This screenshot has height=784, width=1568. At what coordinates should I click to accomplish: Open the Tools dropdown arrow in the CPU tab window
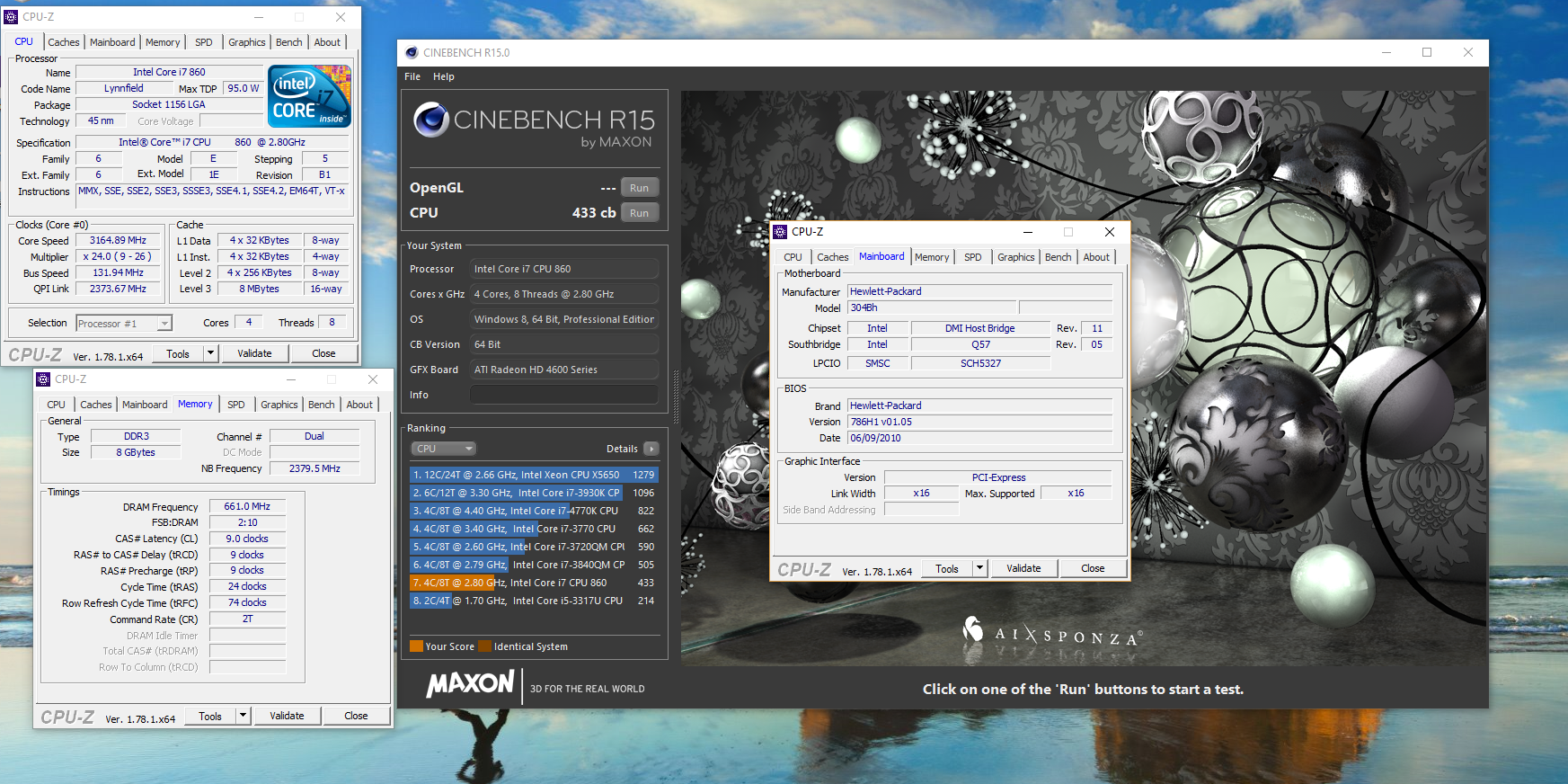pyautogui.click(x=211, y=353)
